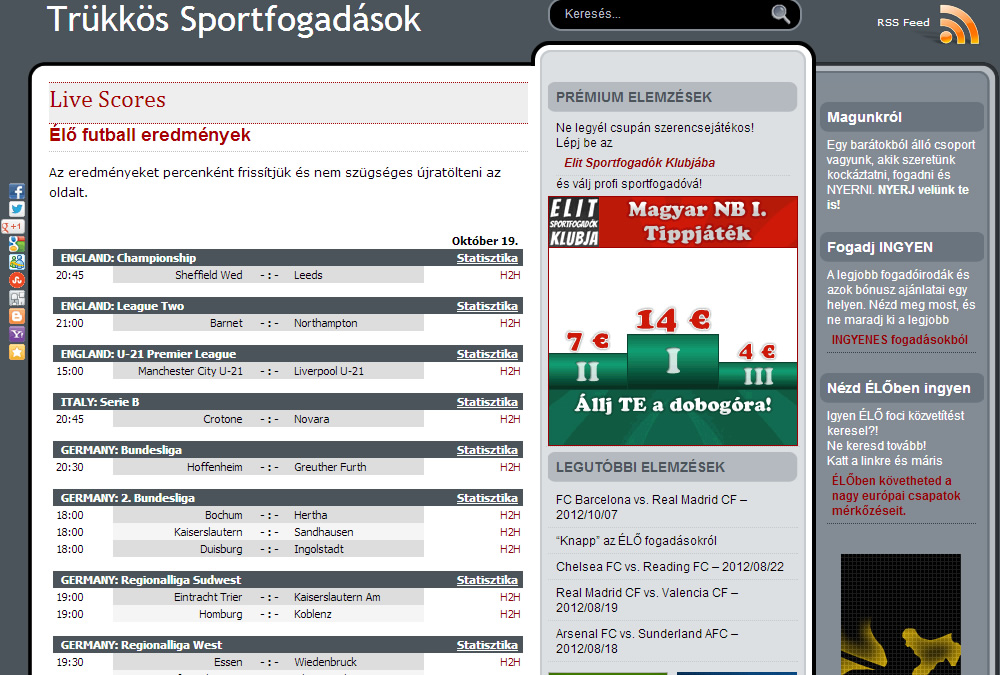
Task: View H2H for Sheffield Wed vs Leeds
Action: point(510,275)
